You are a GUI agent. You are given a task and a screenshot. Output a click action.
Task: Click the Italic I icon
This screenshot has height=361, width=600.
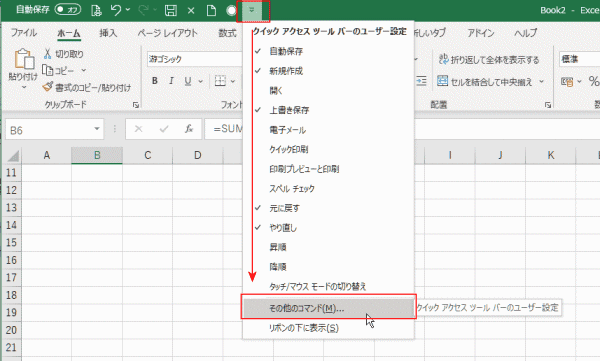171,81
